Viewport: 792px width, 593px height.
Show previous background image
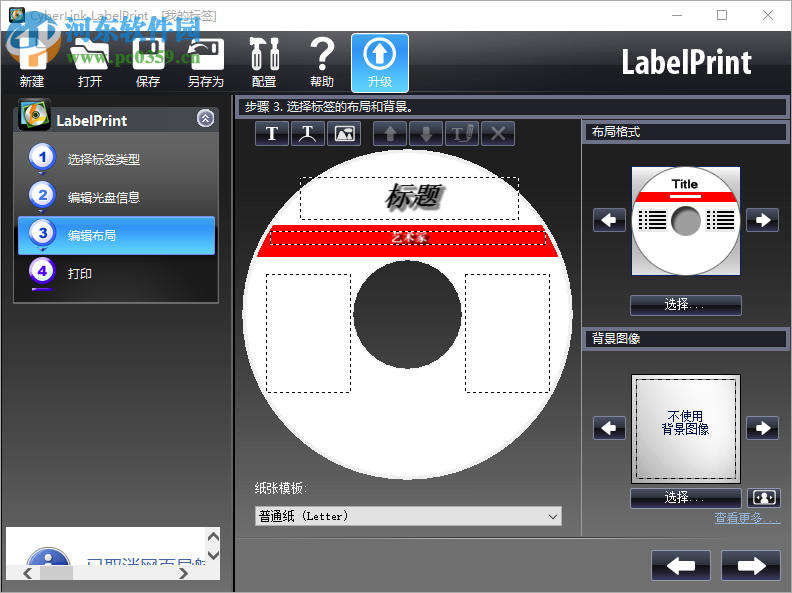click(609, 428)
